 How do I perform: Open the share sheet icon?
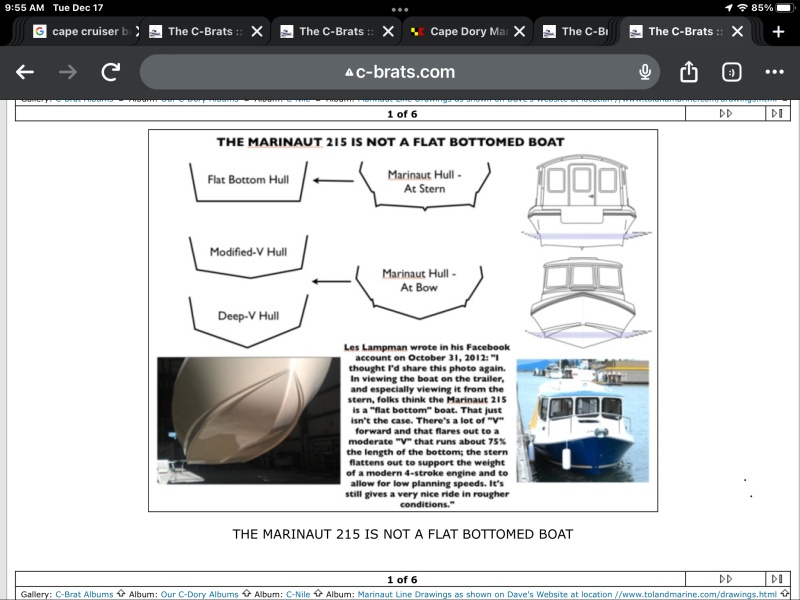pos(689,71)
